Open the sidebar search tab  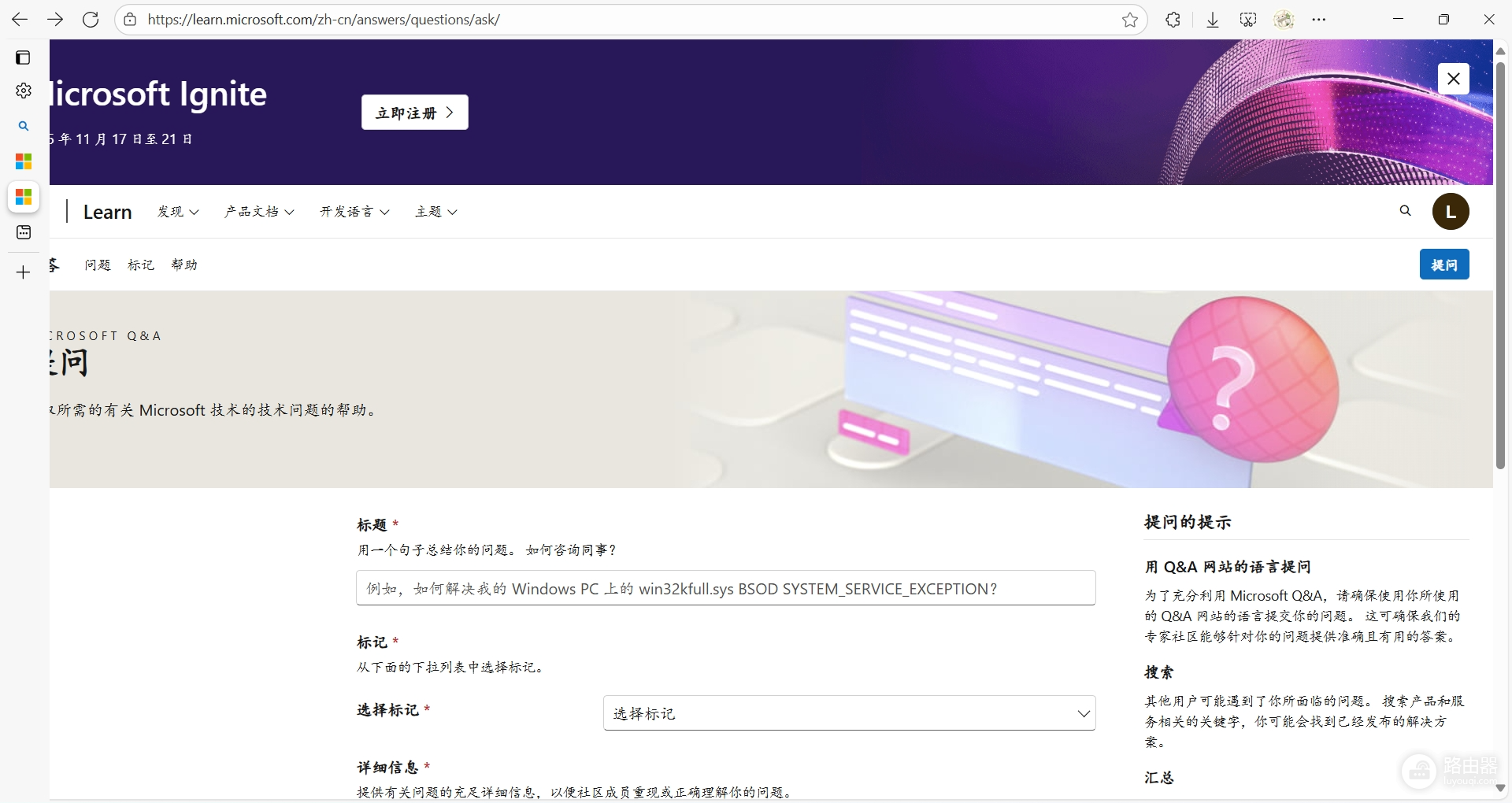pos(24,126)
